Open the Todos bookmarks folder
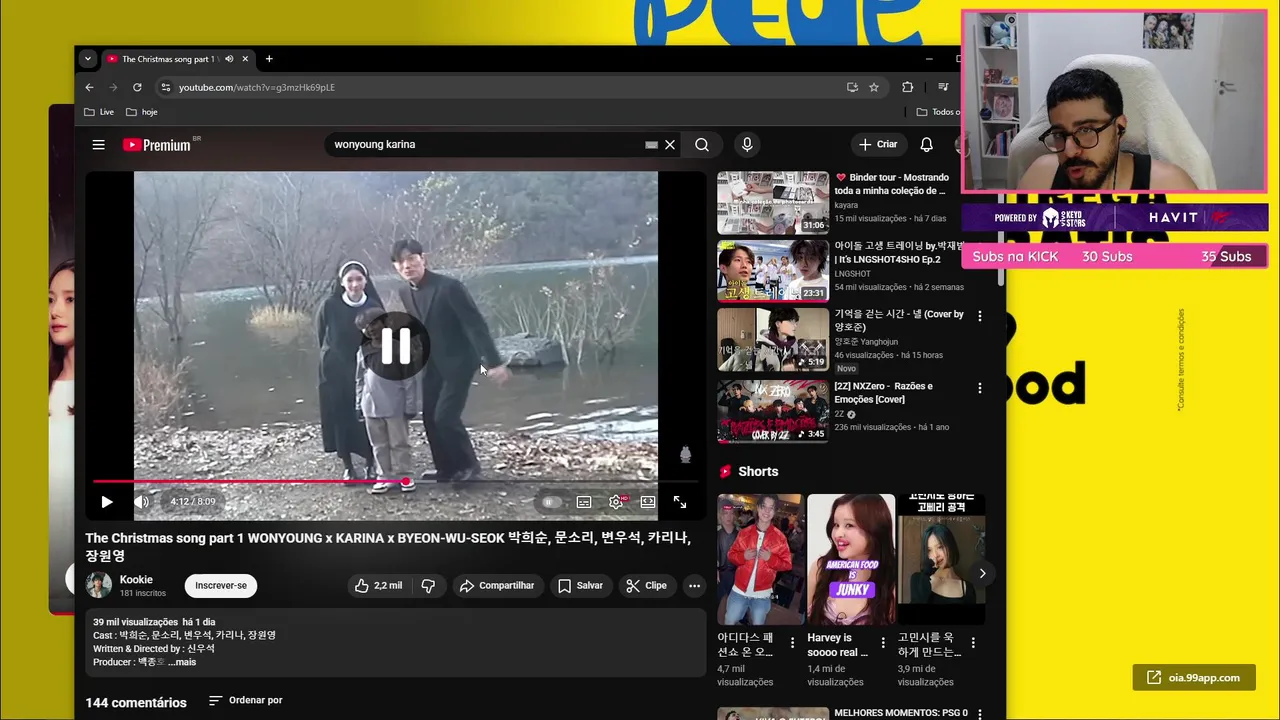Screen dimensions: 1280x720 click(937, 112)
